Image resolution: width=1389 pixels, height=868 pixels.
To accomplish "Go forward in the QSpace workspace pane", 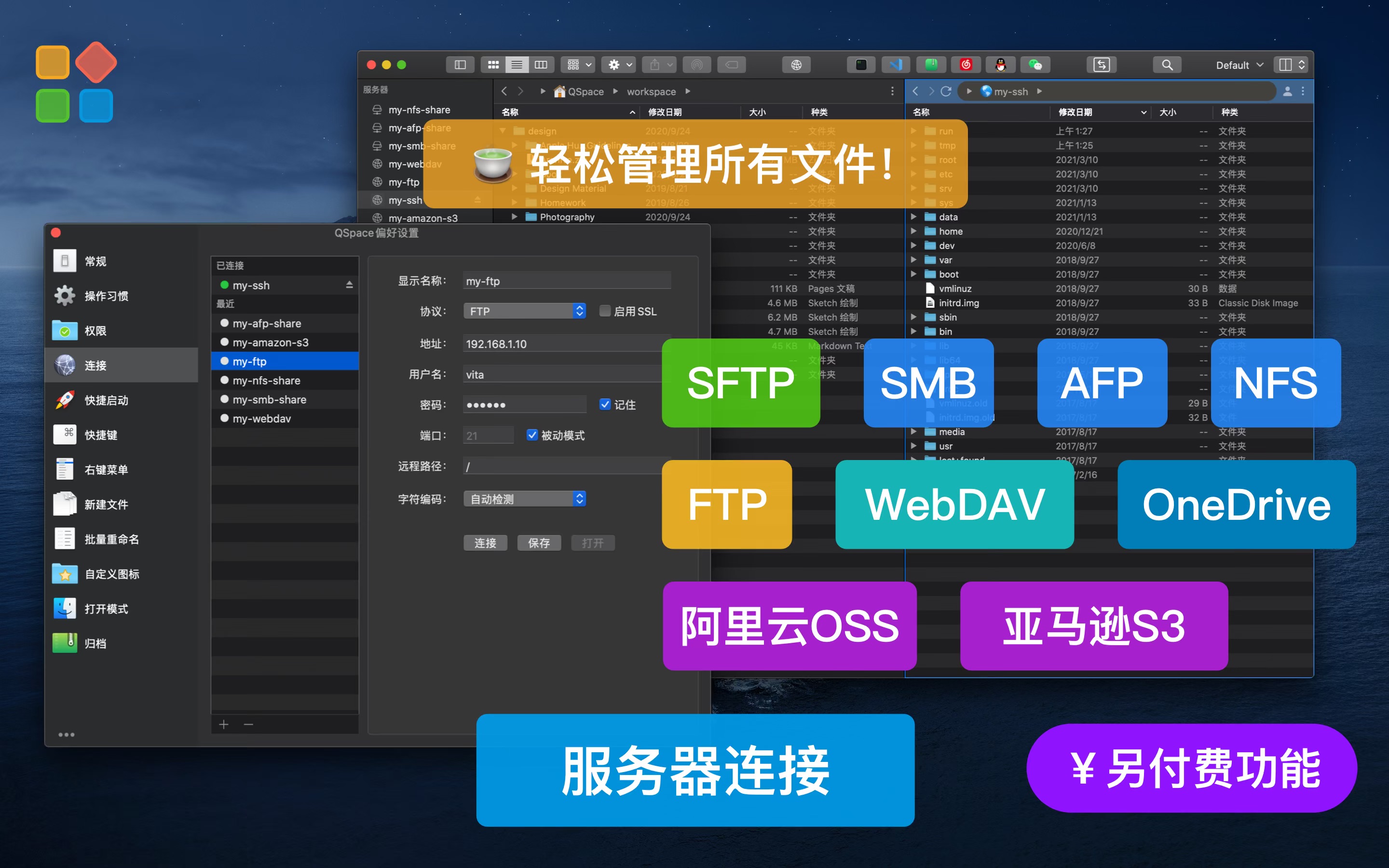I will coord(520,91).
